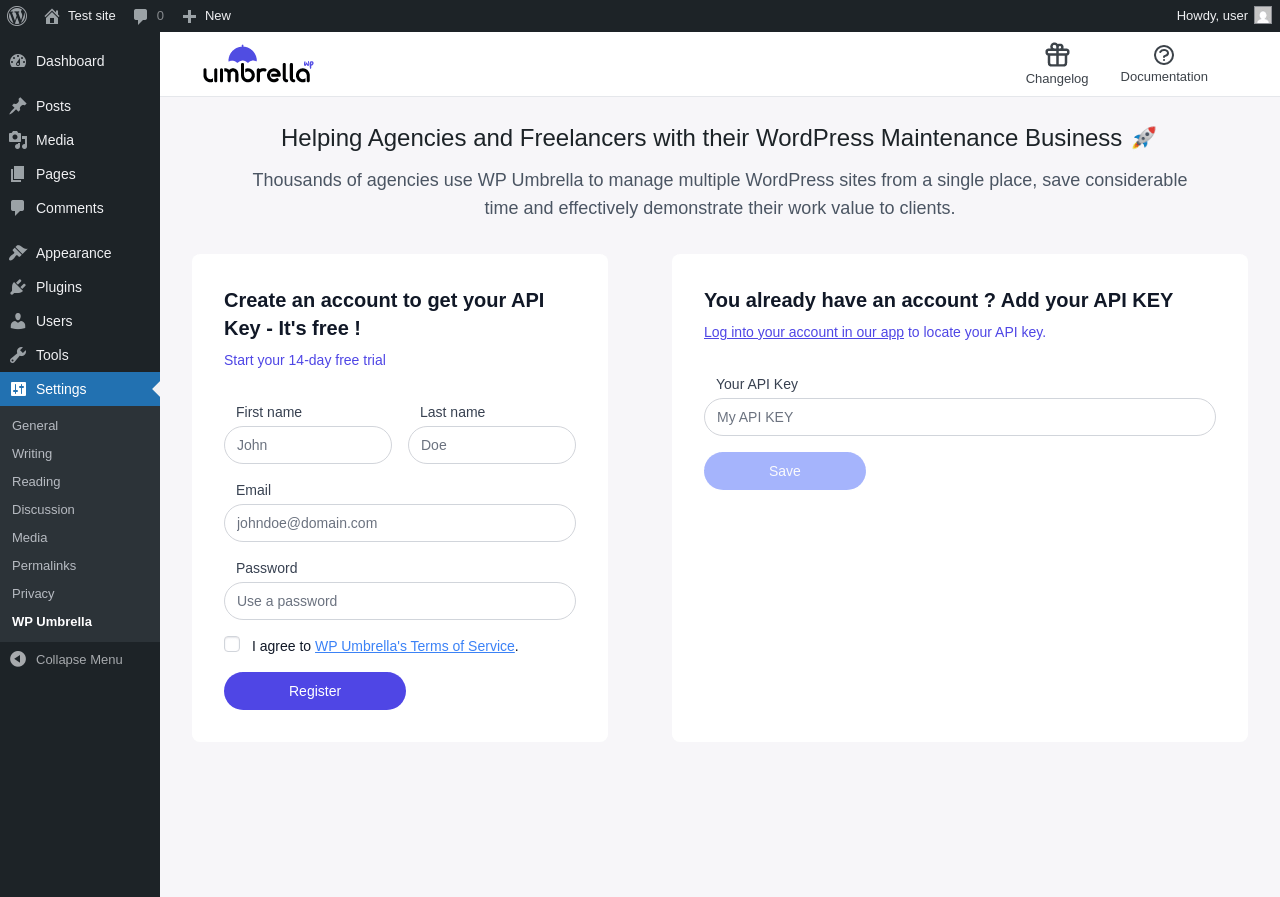The height and width of the screenshot is (897, 1280).
Task: Focus the Password input field
Action: click(400, 601)
